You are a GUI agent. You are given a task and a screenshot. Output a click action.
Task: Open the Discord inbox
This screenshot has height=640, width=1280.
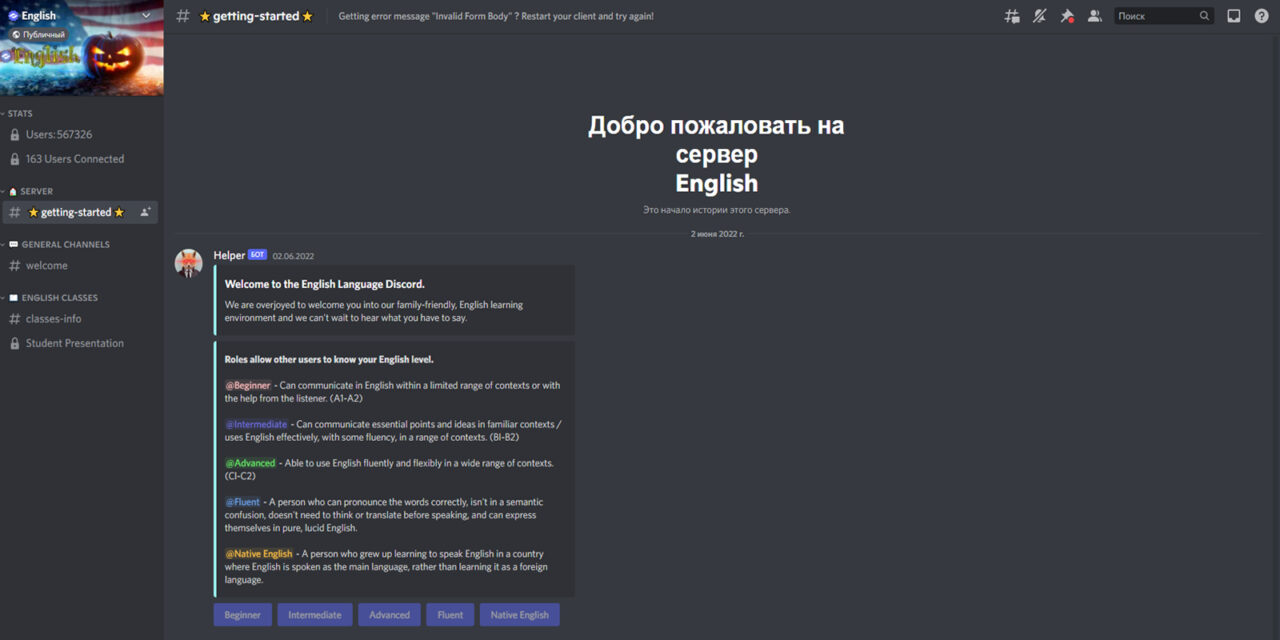(x=1233, y=15)
